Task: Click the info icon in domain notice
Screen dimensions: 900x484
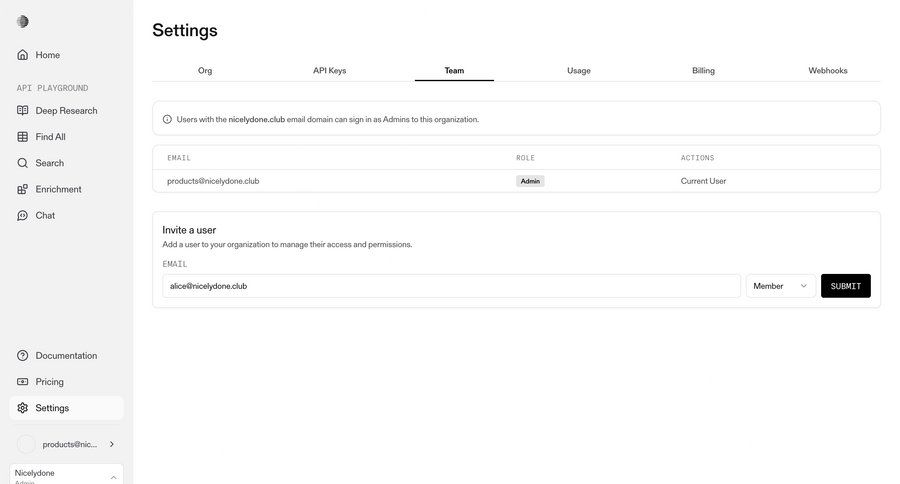Action: (x=167, y=119)
